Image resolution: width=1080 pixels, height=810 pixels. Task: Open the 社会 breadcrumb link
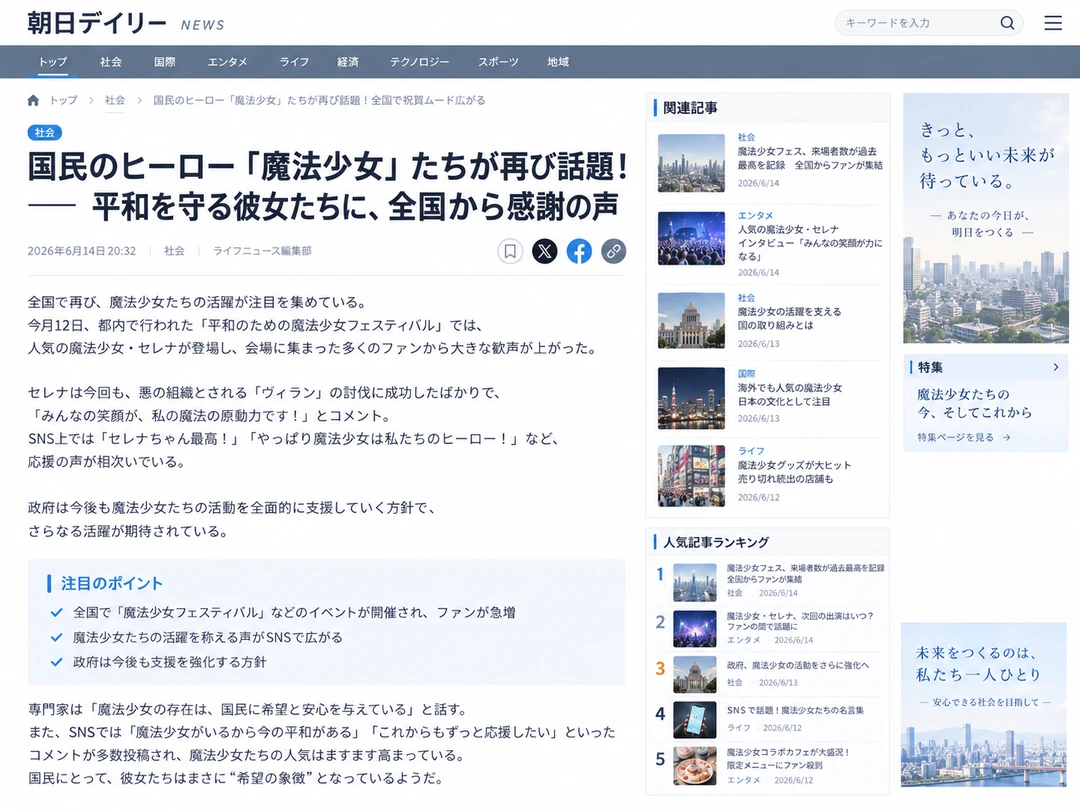115,101
